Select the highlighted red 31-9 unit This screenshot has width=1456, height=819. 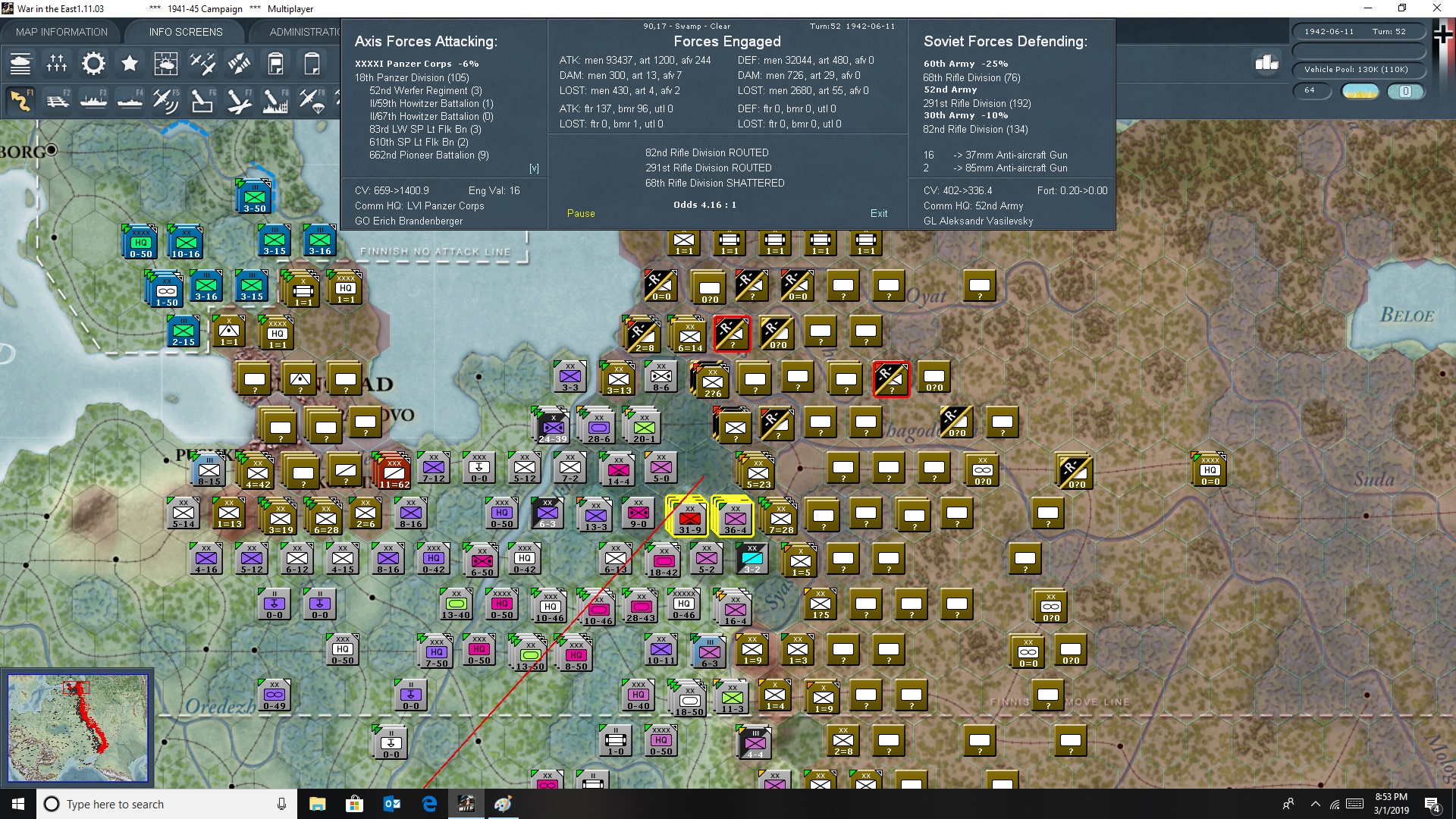click(689, 517)
